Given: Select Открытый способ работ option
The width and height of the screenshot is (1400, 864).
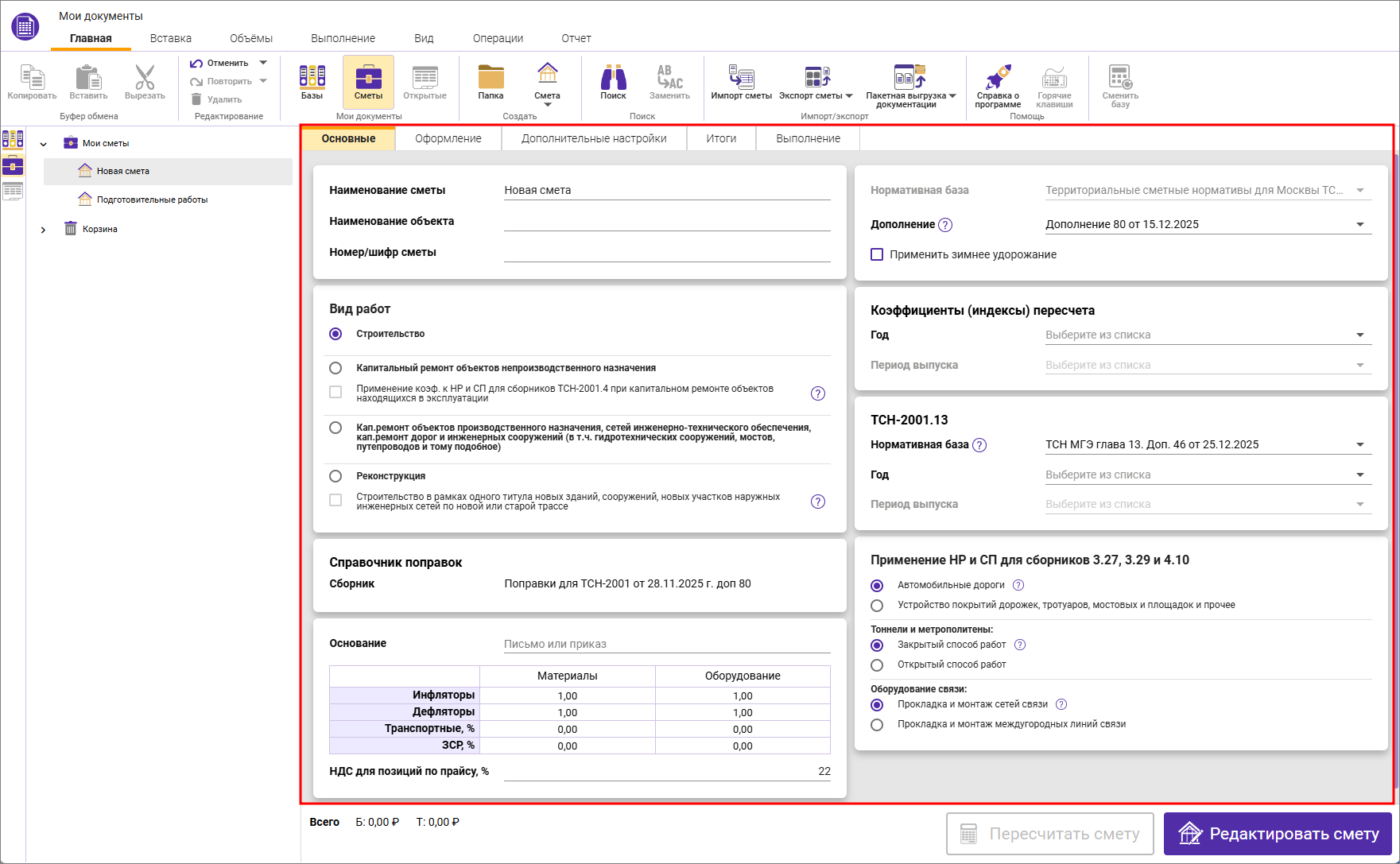Looking at the screenshot, I should [x=877, y=665].
